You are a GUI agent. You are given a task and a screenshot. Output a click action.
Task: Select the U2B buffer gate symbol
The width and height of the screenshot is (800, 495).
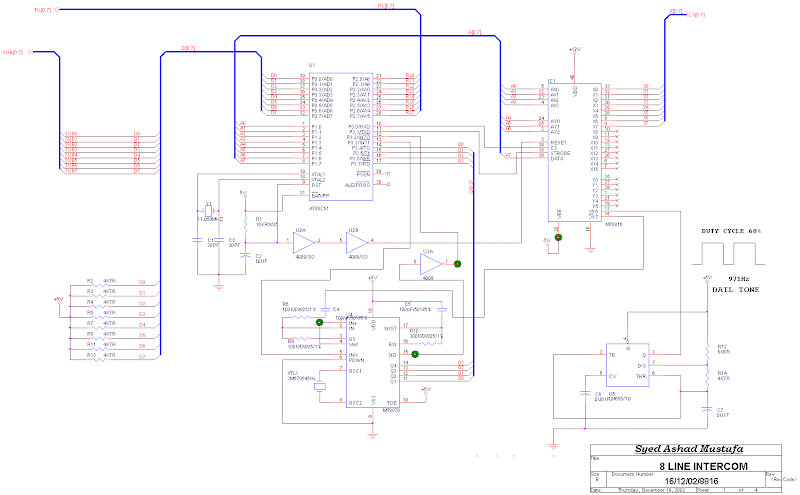pyautogui.click(x=357, y=242)
